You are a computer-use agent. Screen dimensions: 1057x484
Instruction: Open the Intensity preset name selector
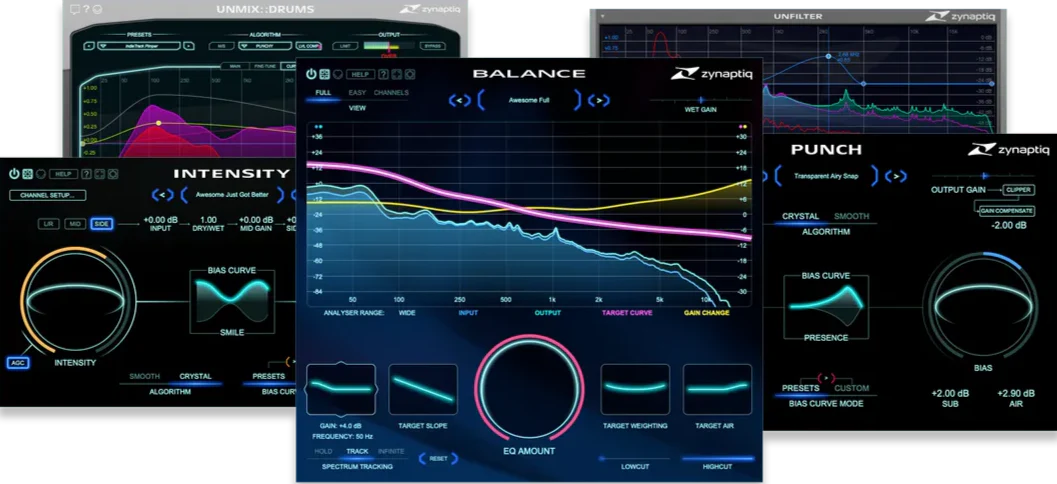click(x=231, y=195)
